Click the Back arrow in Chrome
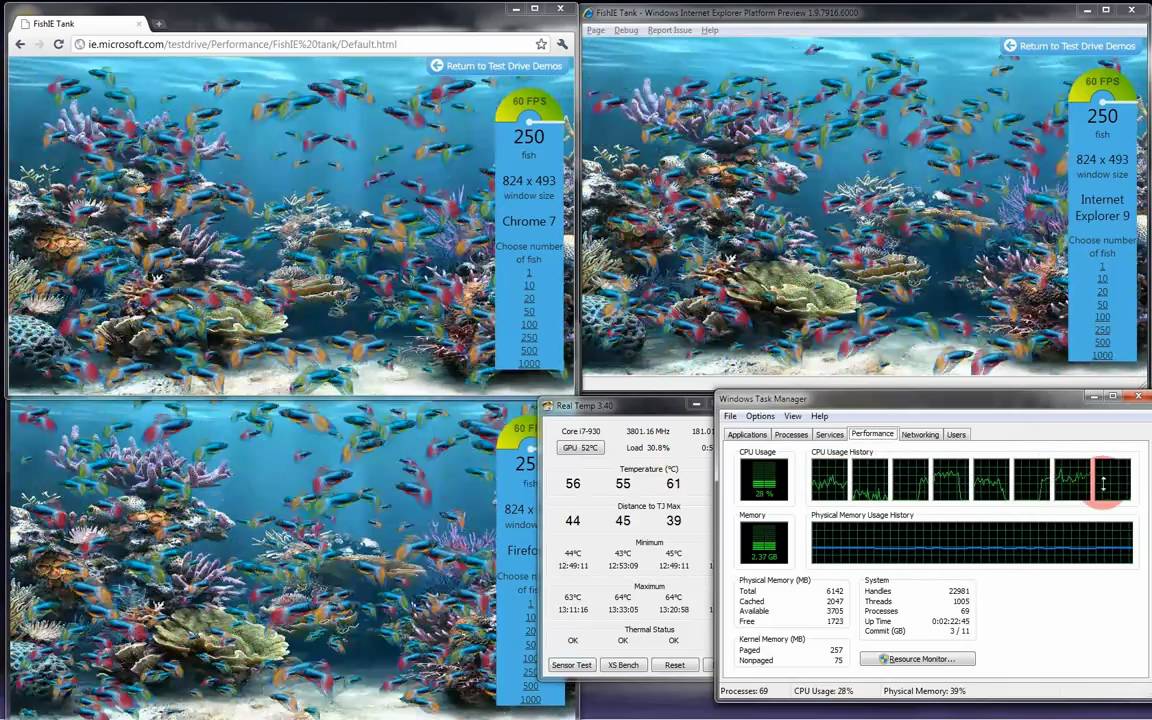 20,44
